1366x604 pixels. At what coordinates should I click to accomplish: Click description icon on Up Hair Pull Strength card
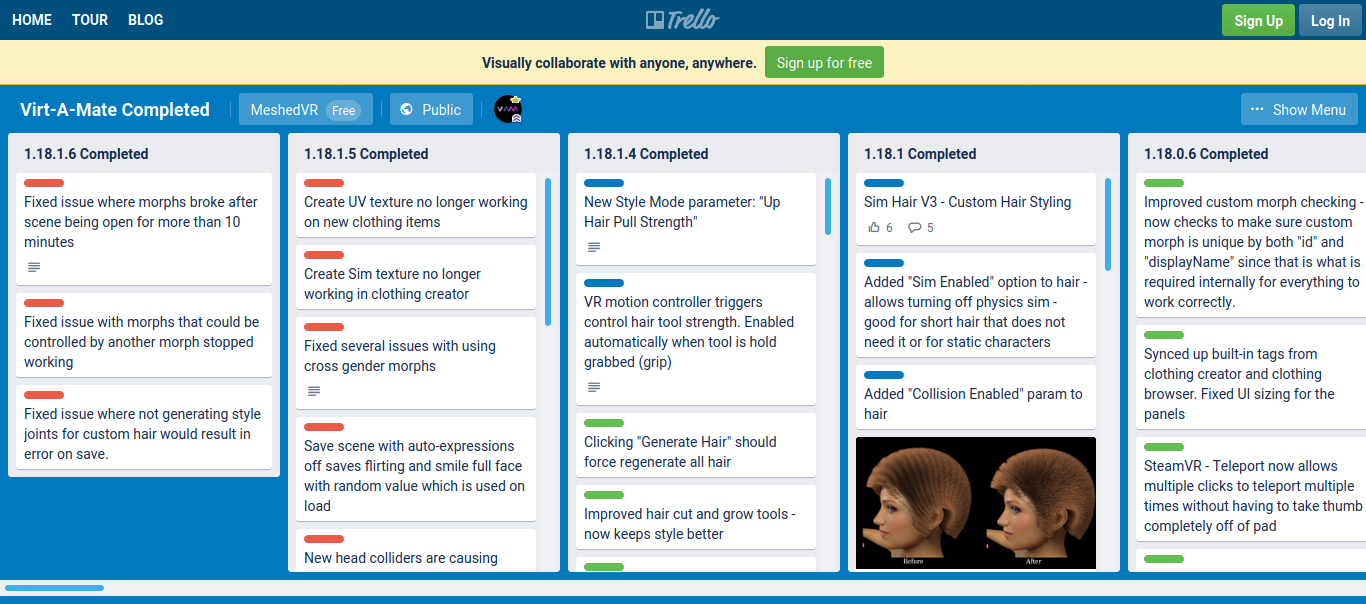594,247
